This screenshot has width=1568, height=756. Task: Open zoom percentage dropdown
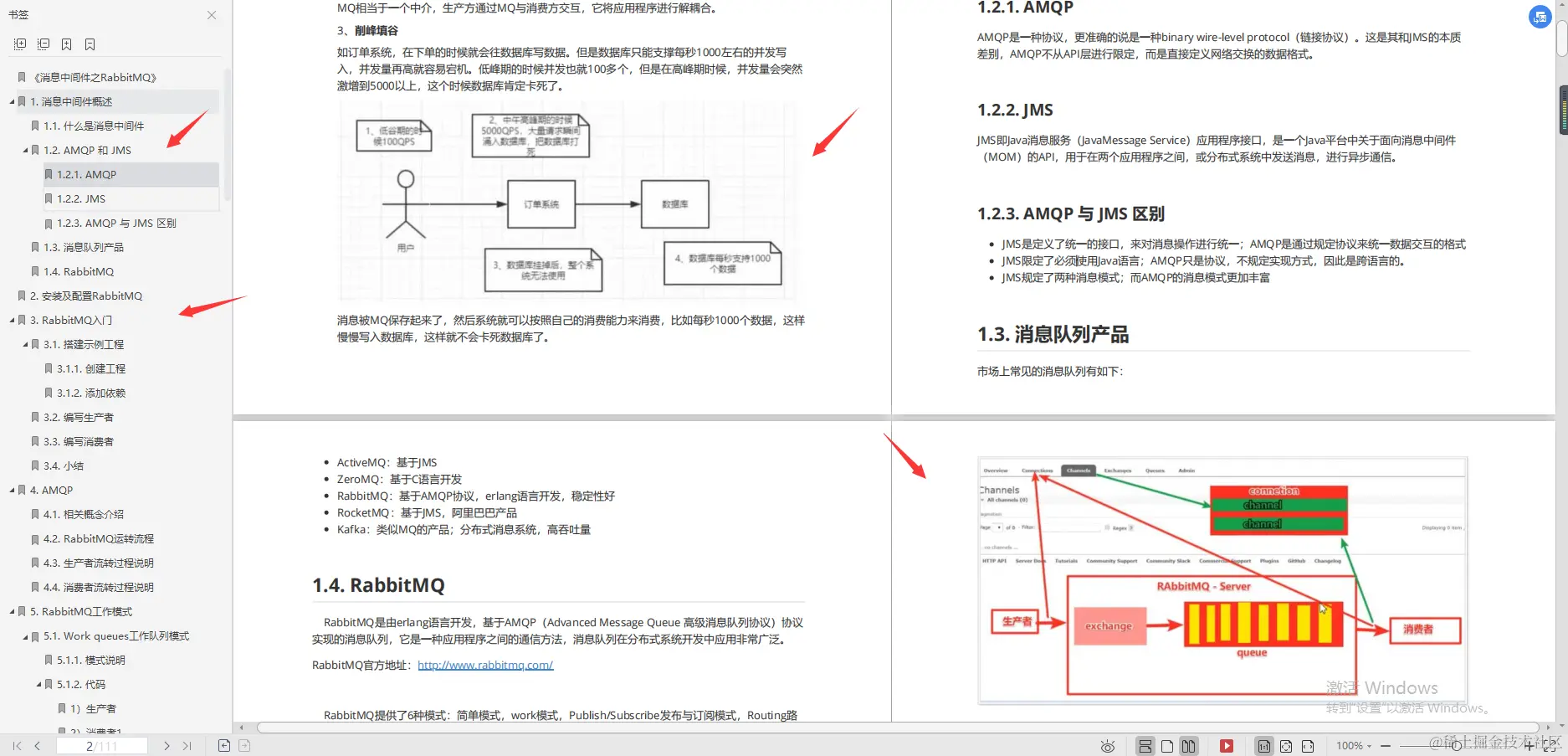point(1354,746)
